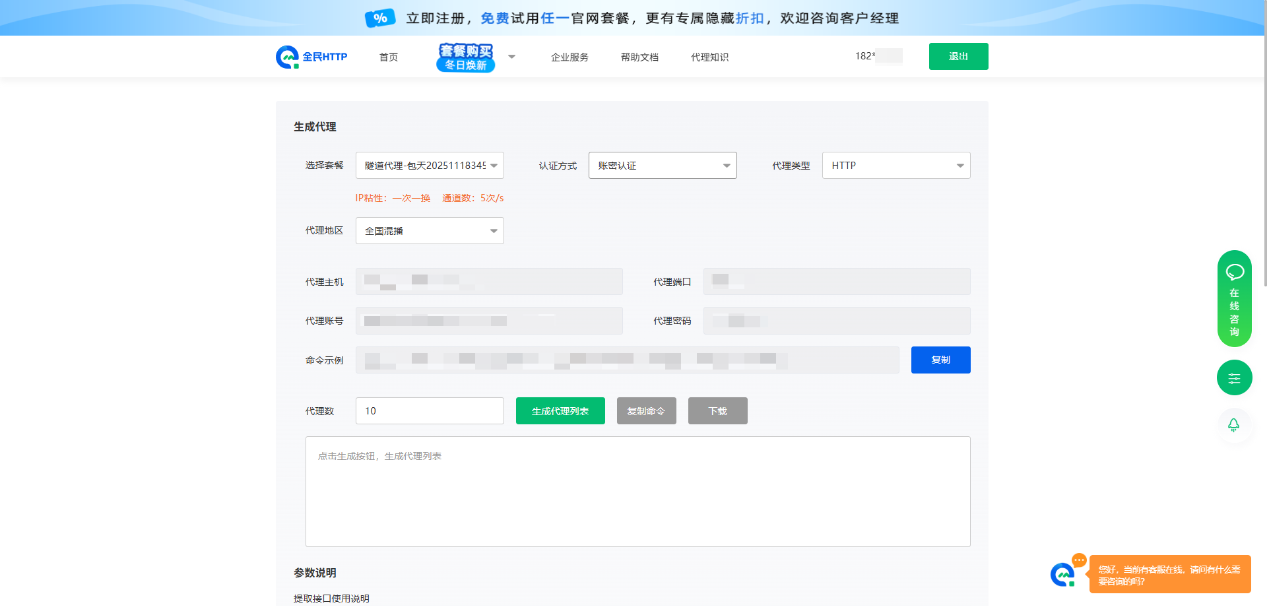Click the 全民HTTP logo

tap(311, 57)
